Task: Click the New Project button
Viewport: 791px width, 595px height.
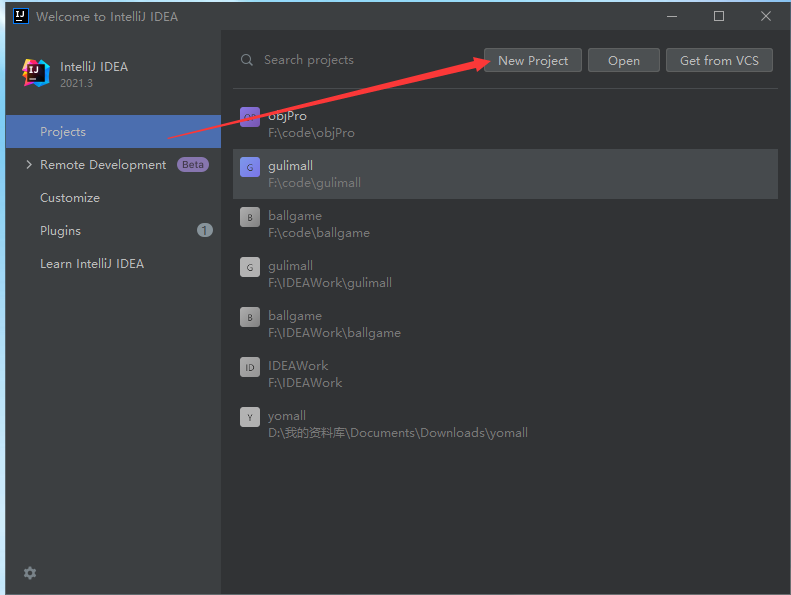Action: click(x=533, y=60)
